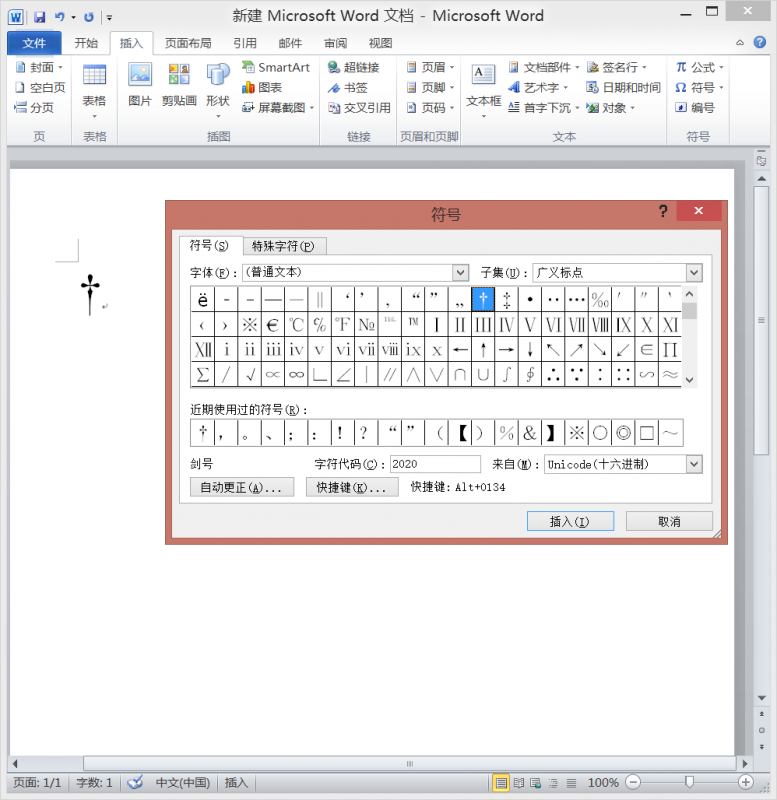
Task: Insert a cover page with 封面
Action: pos(39,67)
